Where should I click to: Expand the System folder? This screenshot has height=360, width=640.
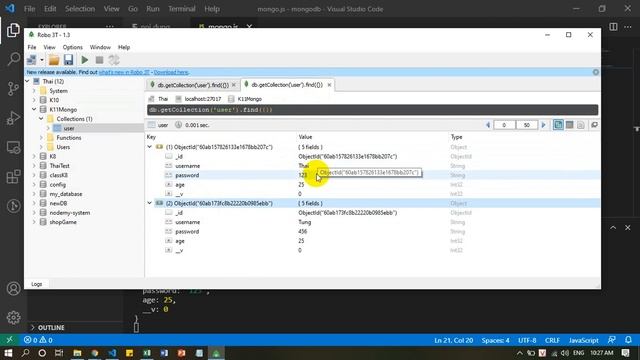click(x=34, y=91)
